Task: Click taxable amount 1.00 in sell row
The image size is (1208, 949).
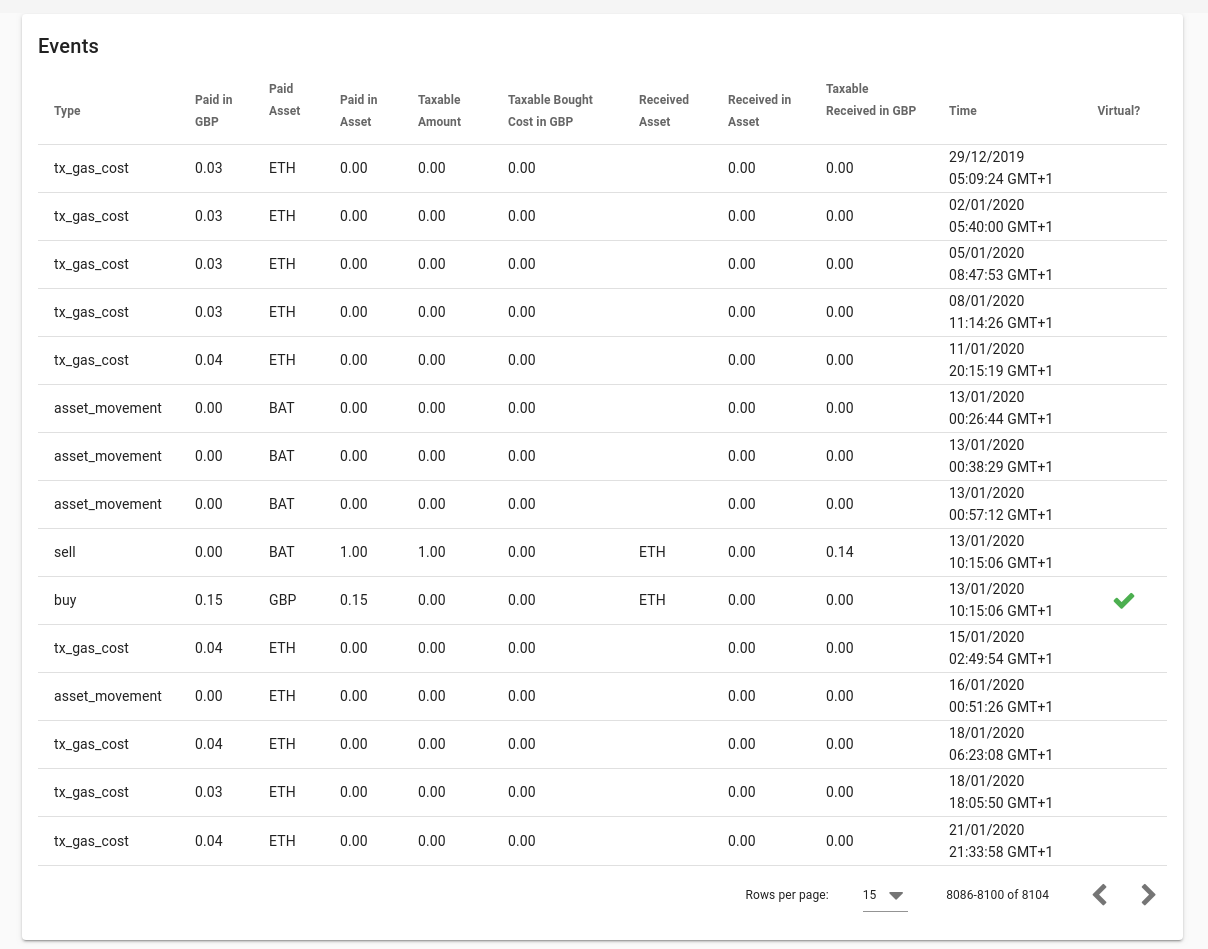Action: 432,552
